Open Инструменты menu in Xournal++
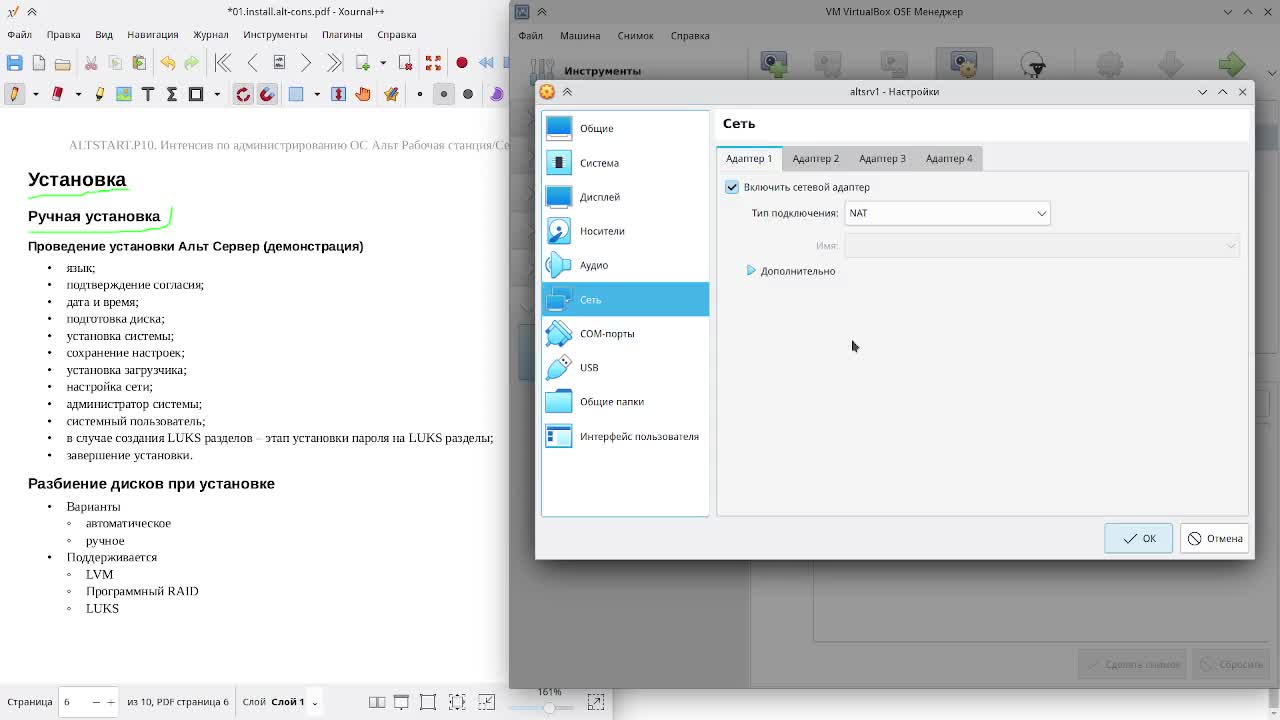This screenshot has width=1280, height=720. (x=275, y=34)
